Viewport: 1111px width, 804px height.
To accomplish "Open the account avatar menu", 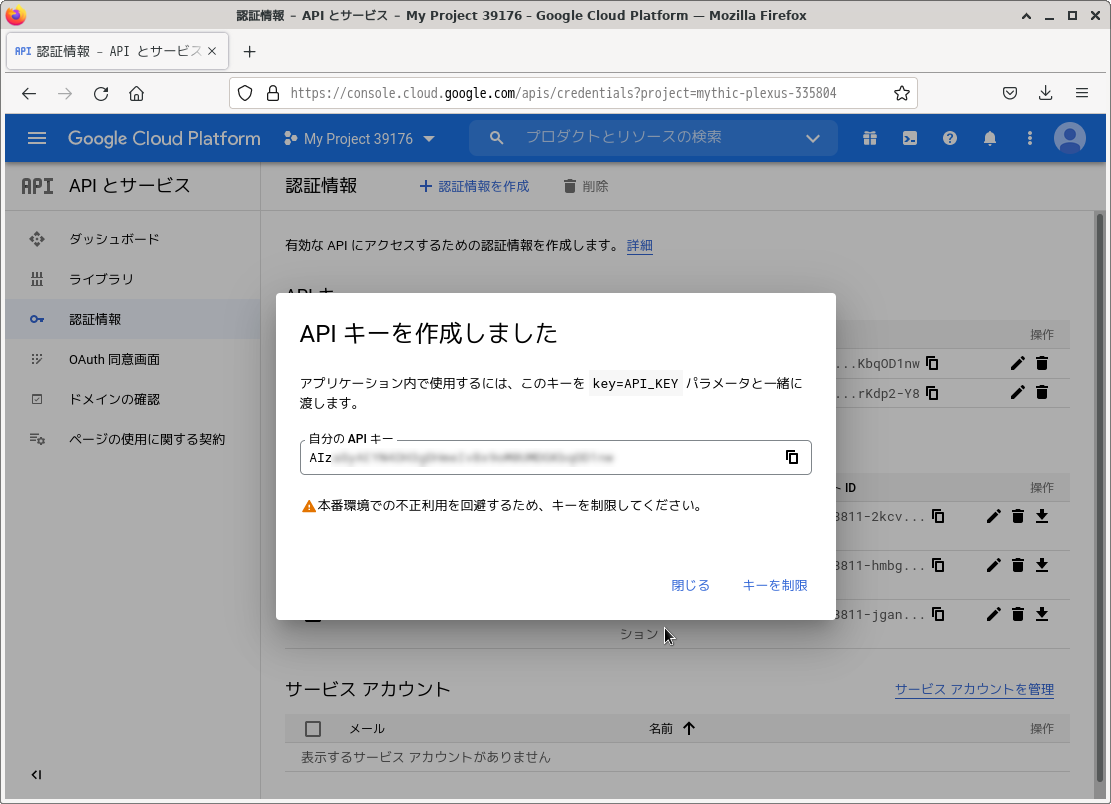I will point(1069,138).
